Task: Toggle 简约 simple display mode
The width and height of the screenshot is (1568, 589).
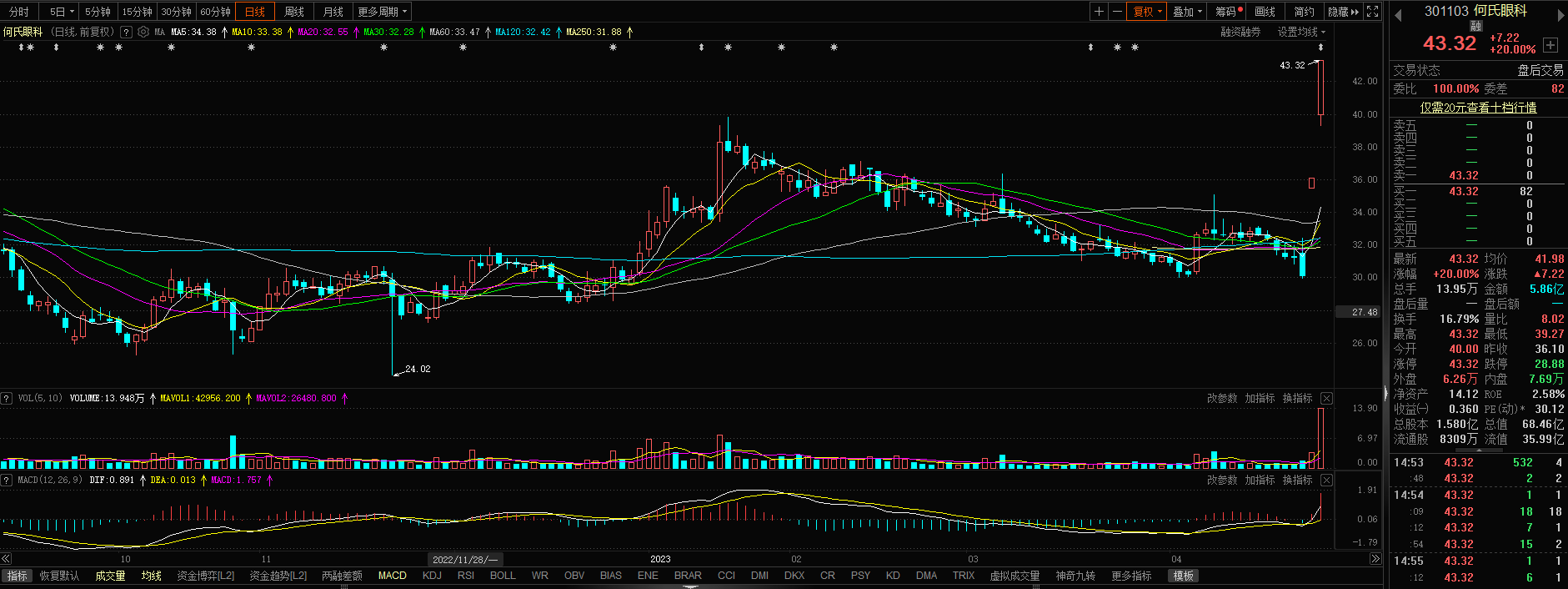Action: click(1304, 12)
